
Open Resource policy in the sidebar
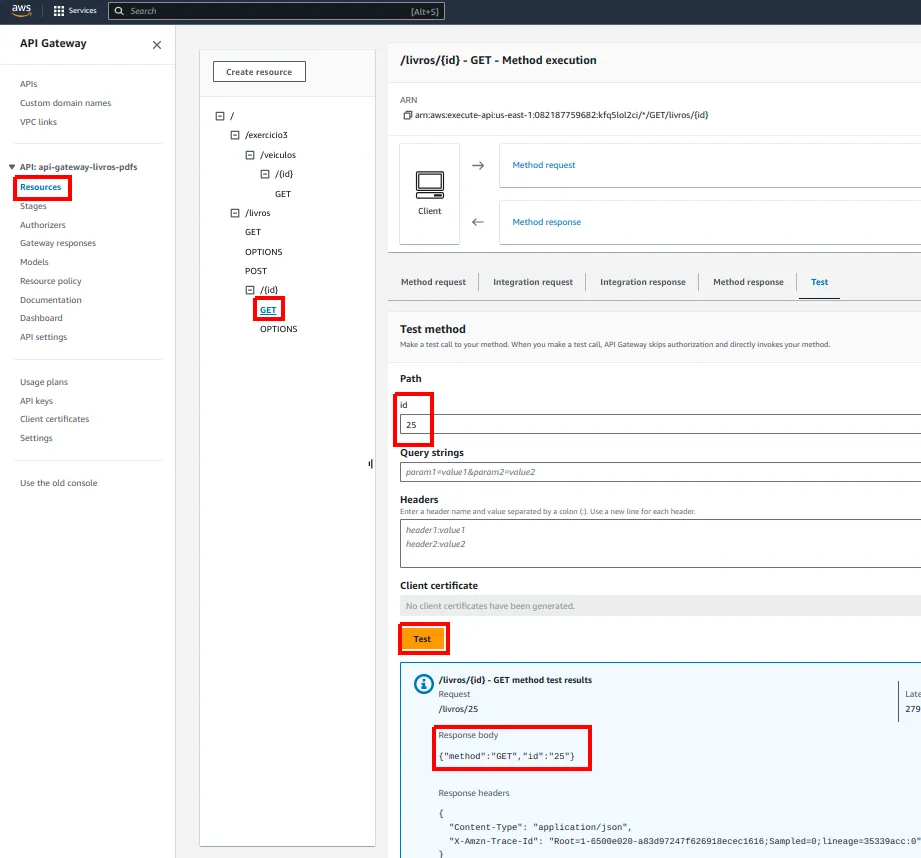tap(51, 281)
